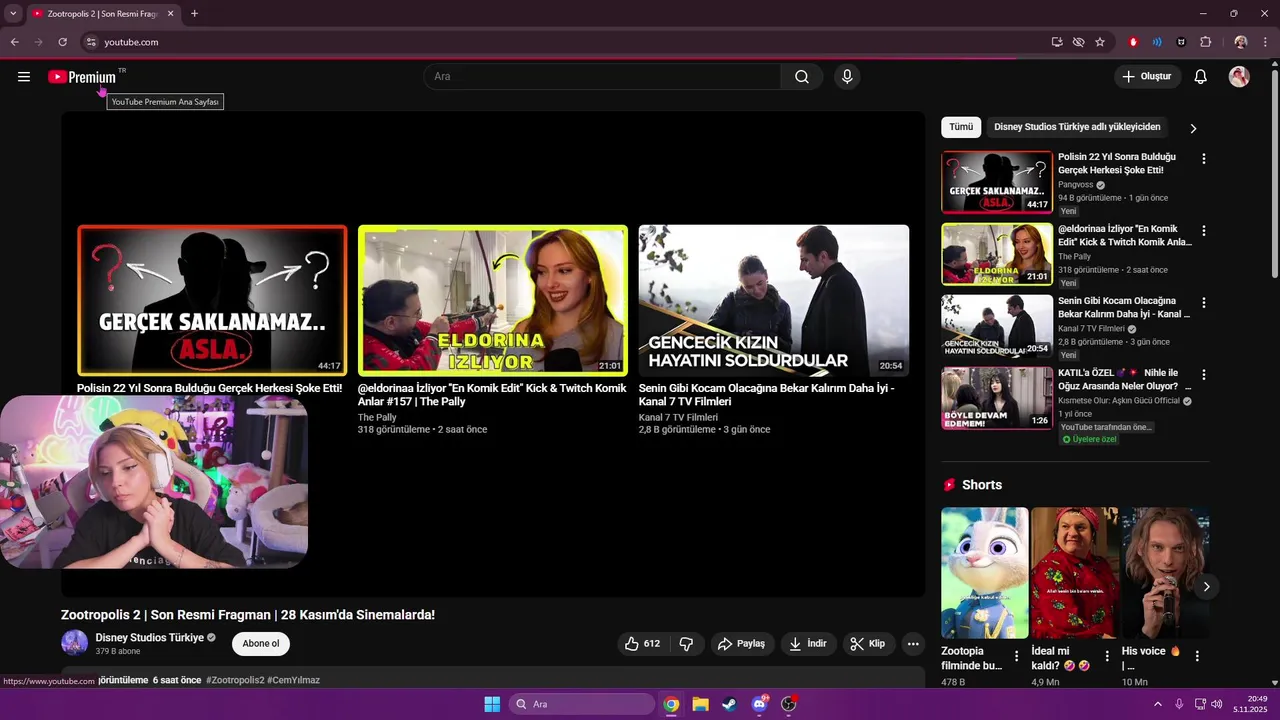This screenshot has width=1280, height=720.
Task: Go to YouTube Premium home logo
Action: (82, 77)
